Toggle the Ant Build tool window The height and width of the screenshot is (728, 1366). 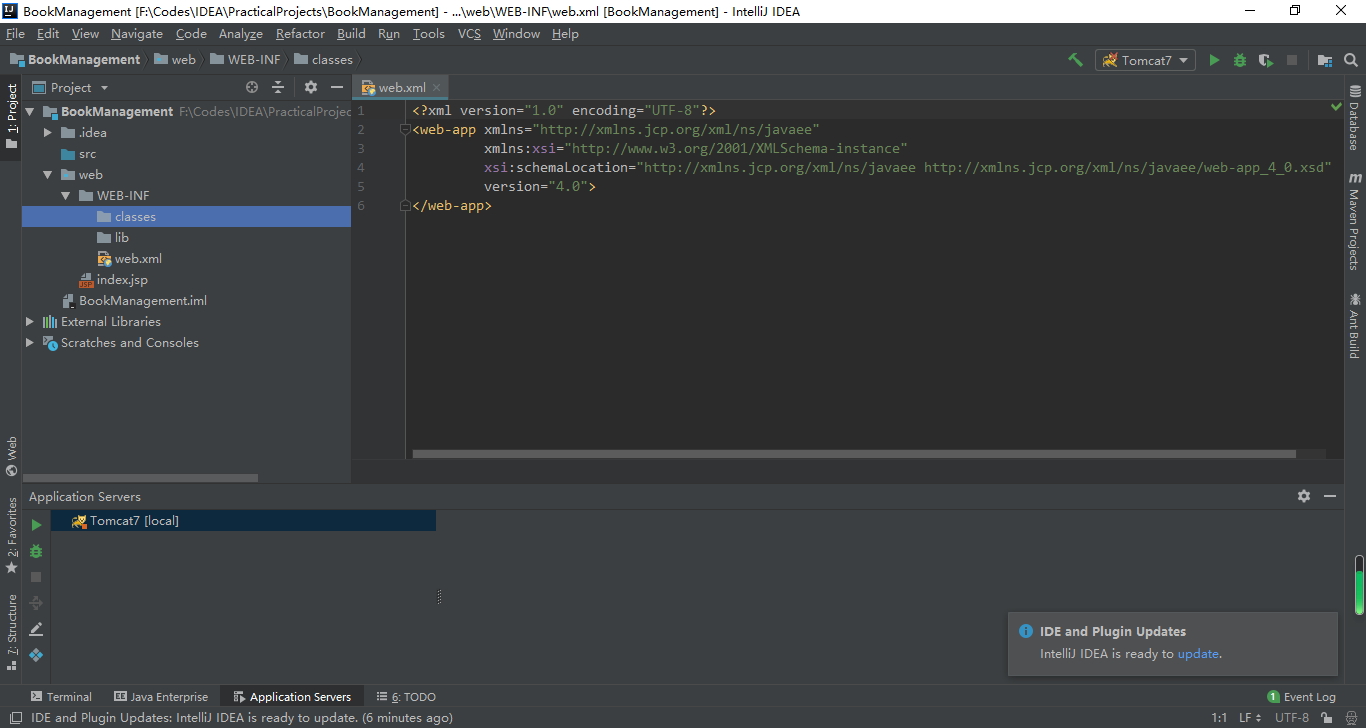click(1355, 325)
